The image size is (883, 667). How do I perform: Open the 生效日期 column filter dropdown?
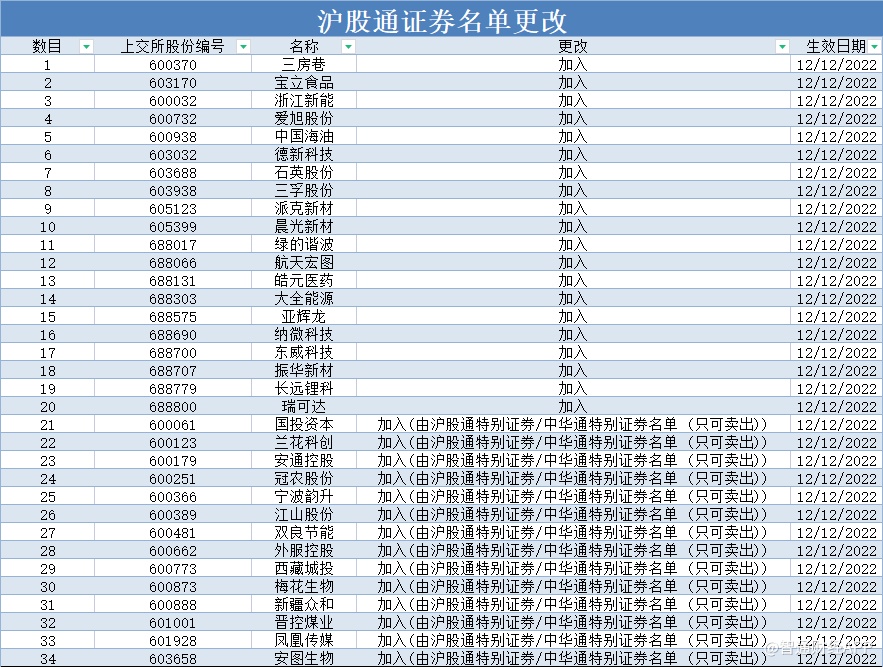875,47
